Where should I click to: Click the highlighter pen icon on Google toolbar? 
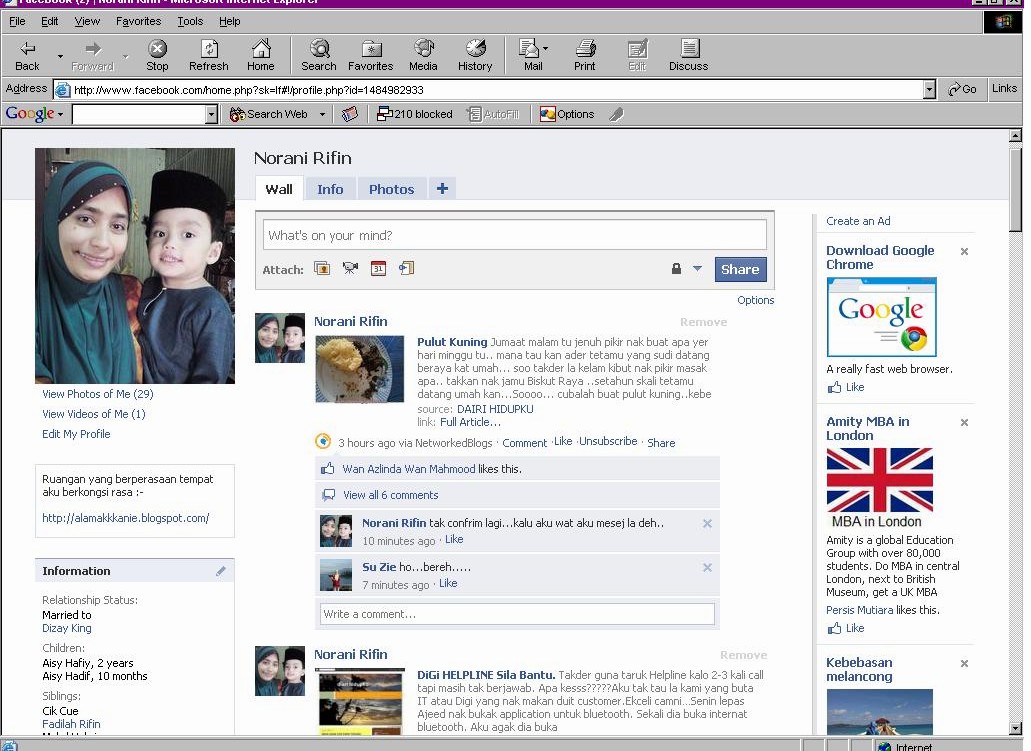coord(616,114)
